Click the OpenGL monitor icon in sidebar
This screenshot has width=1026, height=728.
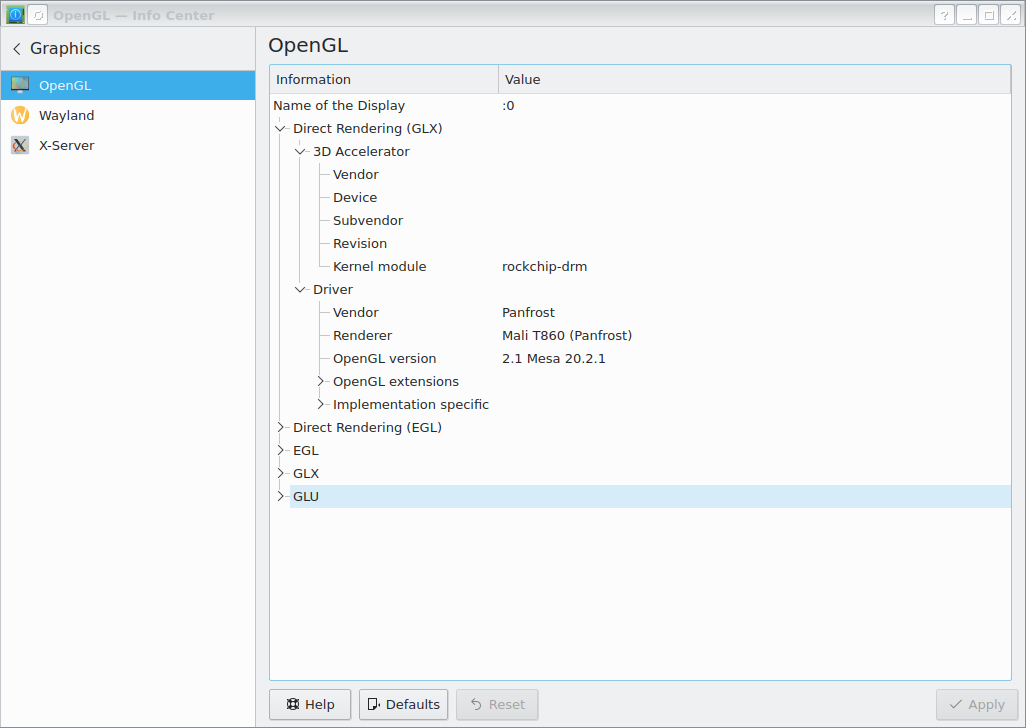pyautogui.click(x=20, y=86)
